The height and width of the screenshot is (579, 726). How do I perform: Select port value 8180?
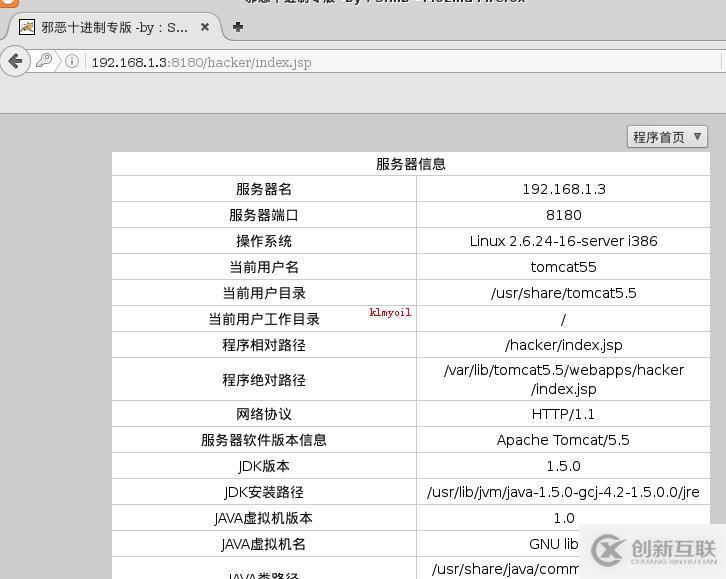pos(563,215)
